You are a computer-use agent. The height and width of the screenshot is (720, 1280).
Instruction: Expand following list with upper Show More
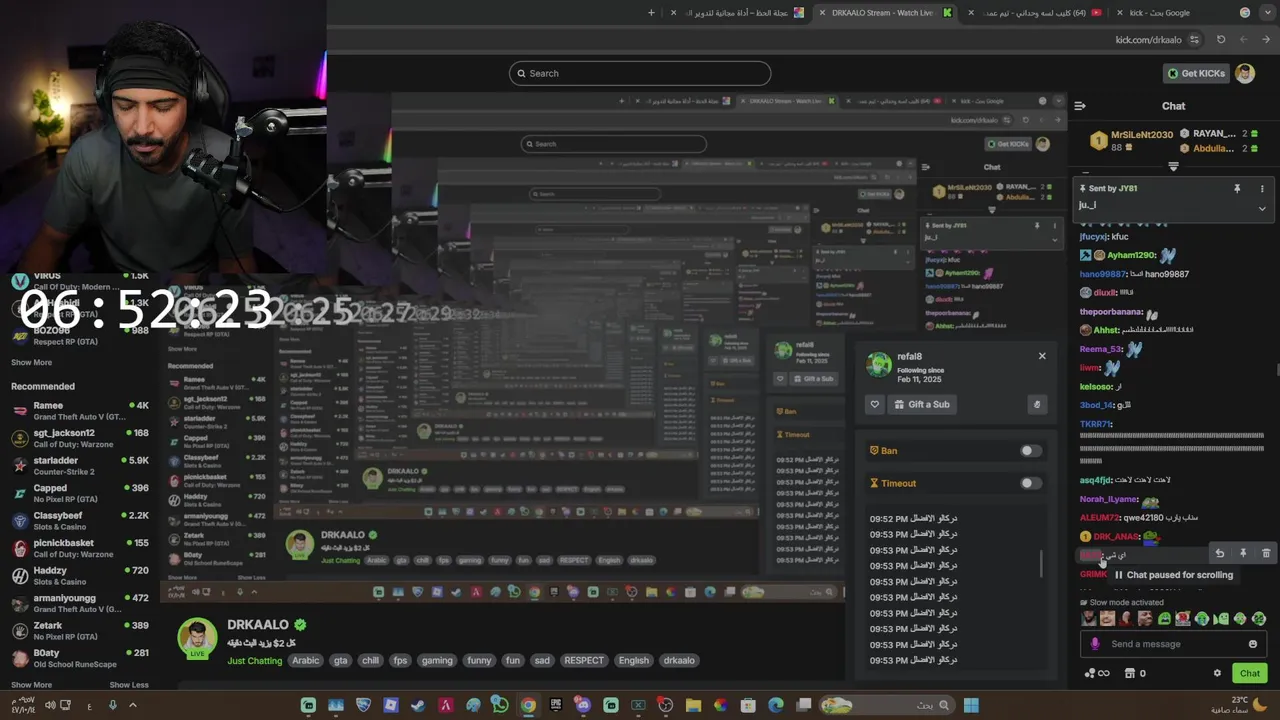tap(31, 362)
